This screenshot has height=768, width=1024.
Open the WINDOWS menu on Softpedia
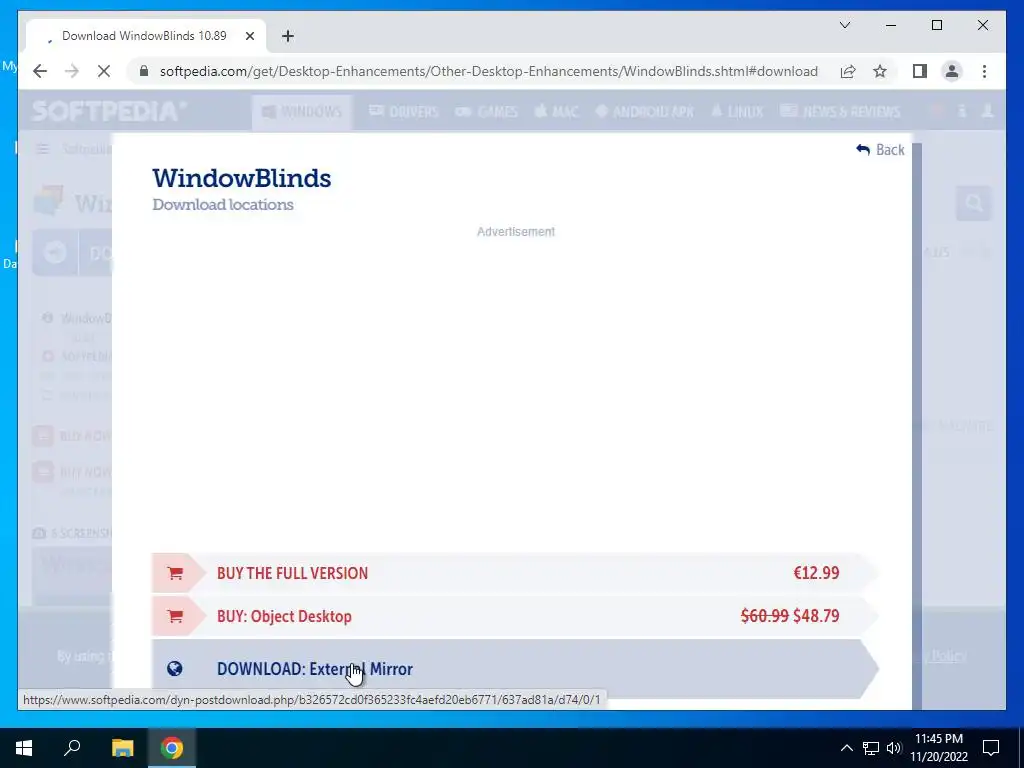coord(302,112)
